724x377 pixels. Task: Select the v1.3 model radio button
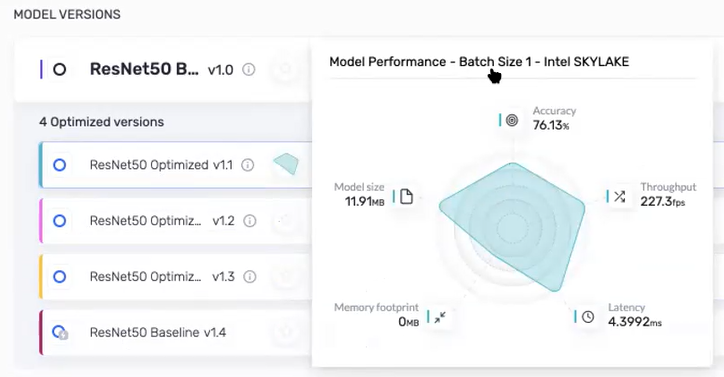tap(60, 277)
